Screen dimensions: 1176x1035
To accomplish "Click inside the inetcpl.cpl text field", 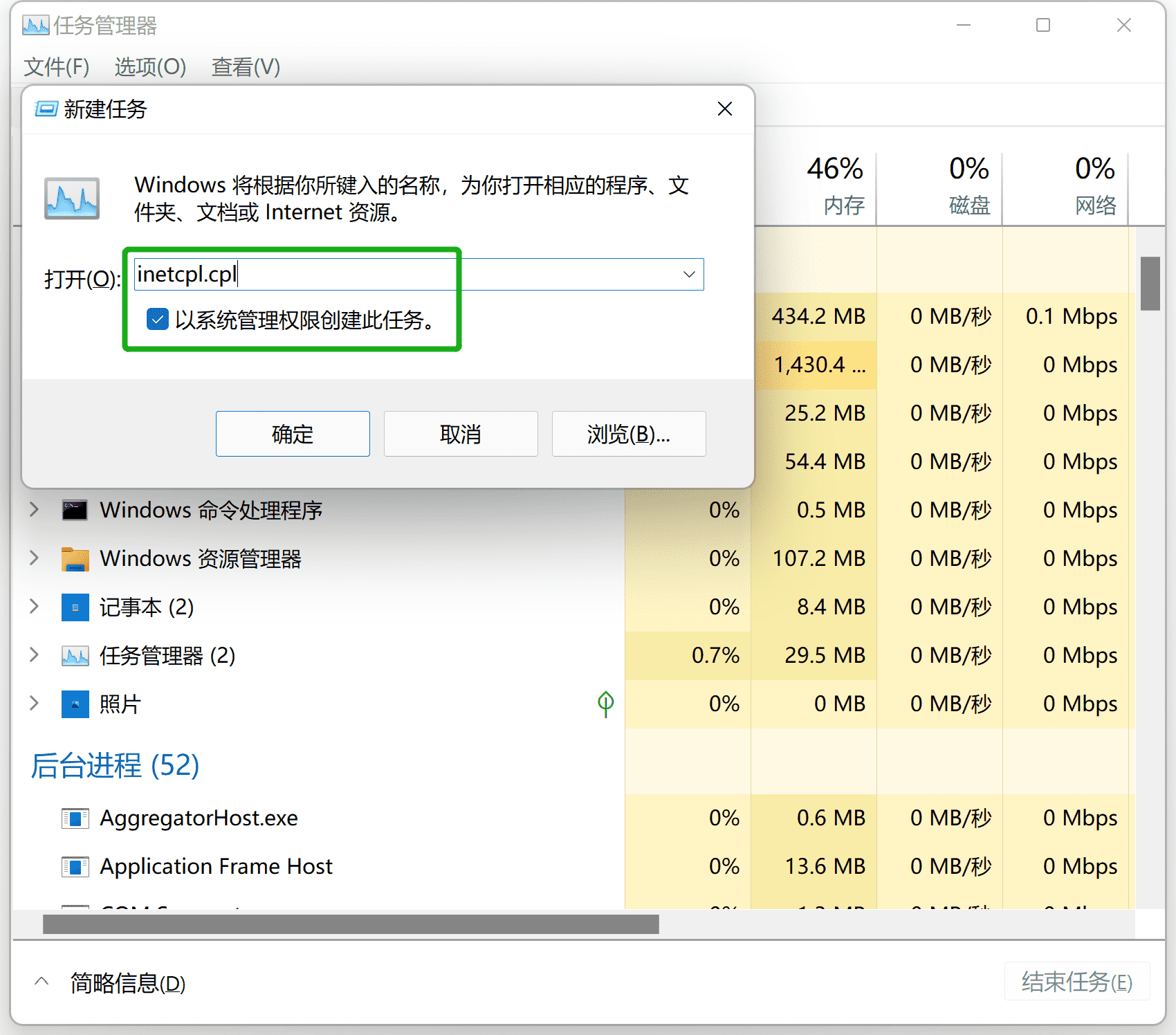I will point(346,274).
